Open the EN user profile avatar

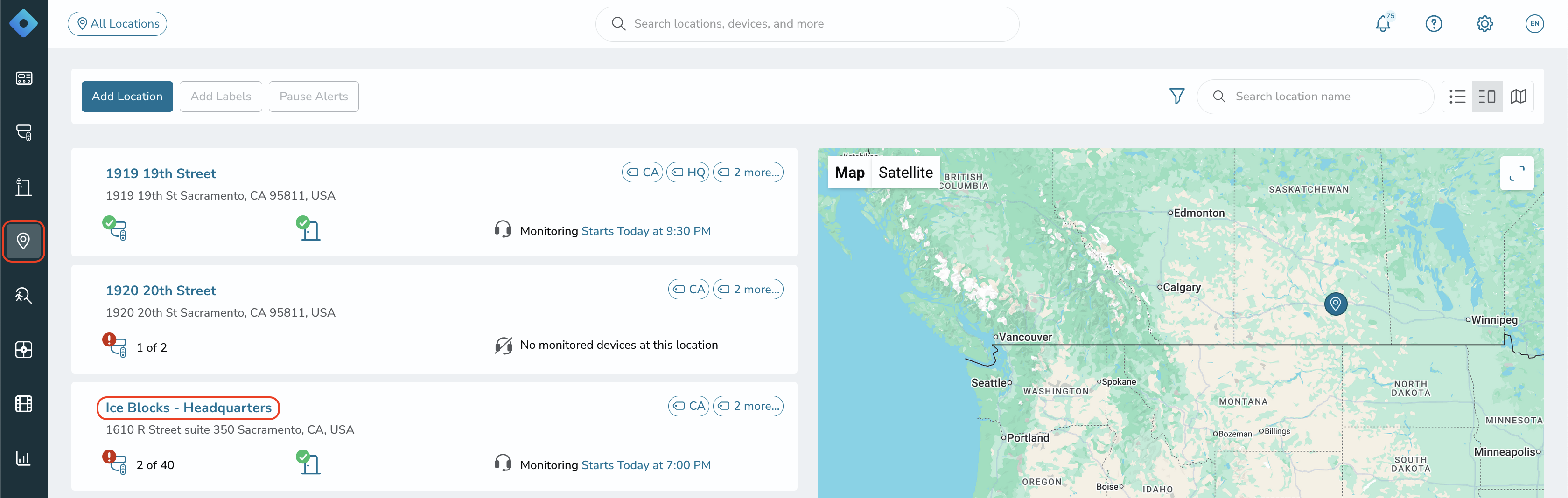(1534, 24)
